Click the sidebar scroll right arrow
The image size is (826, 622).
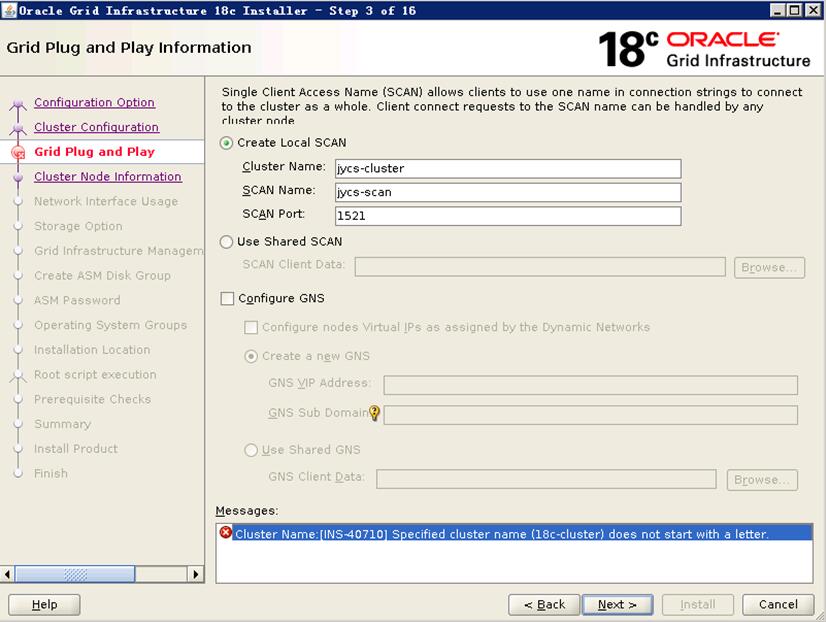click(195, 574)
